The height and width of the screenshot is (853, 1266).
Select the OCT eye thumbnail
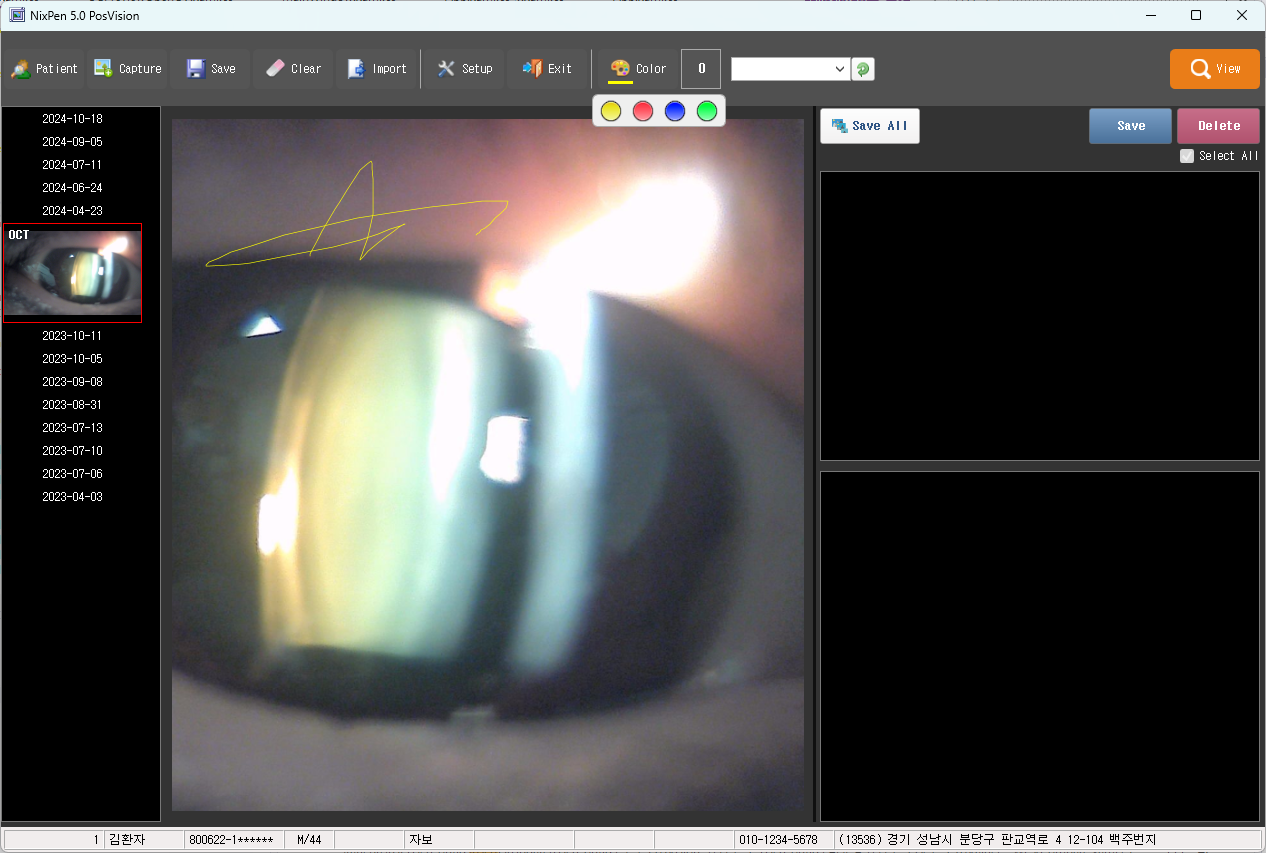coord(72,273)
